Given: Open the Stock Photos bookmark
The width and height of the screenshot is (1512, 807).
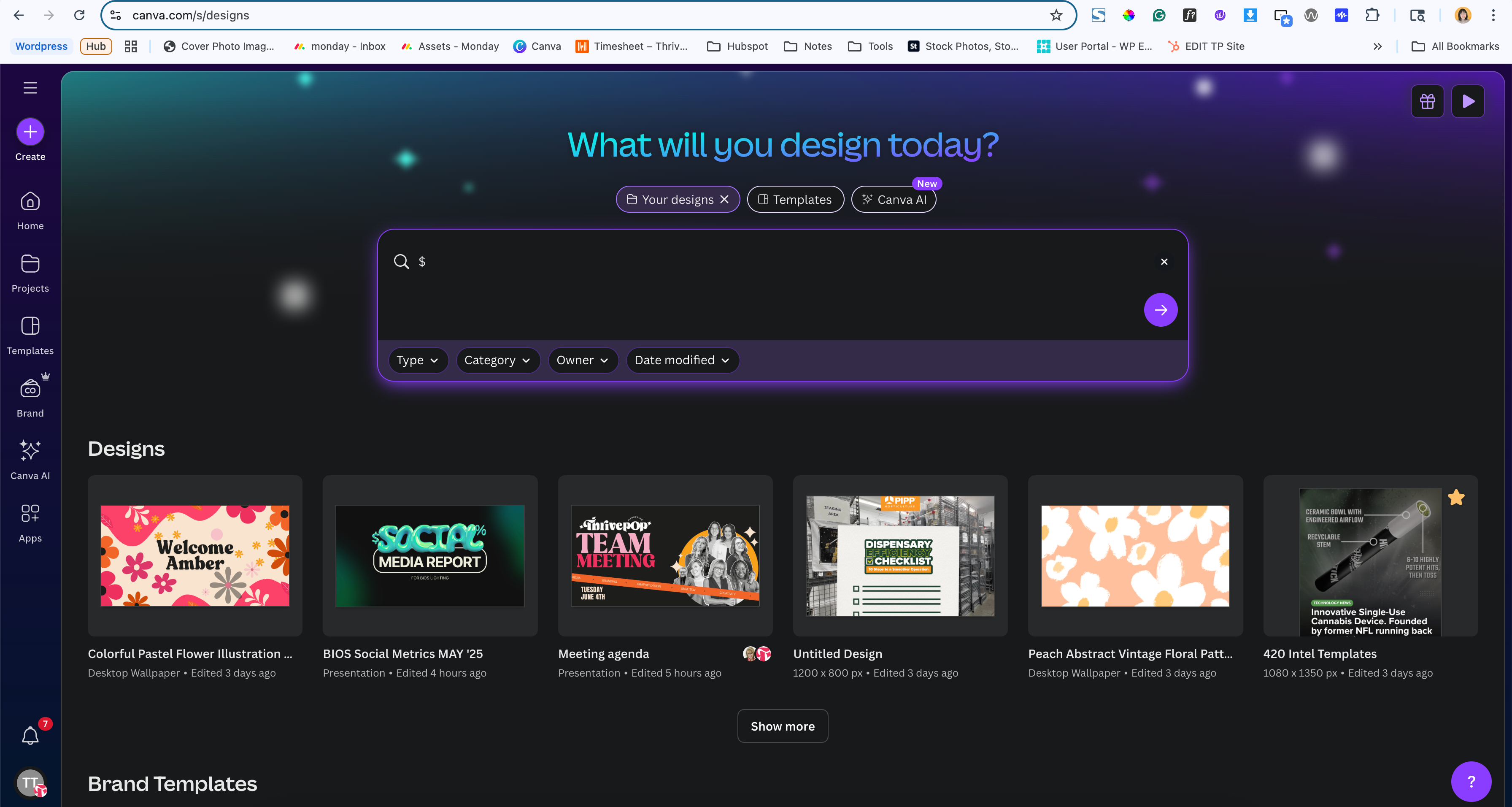Looking at the screenshot, I should pos(963,46).
